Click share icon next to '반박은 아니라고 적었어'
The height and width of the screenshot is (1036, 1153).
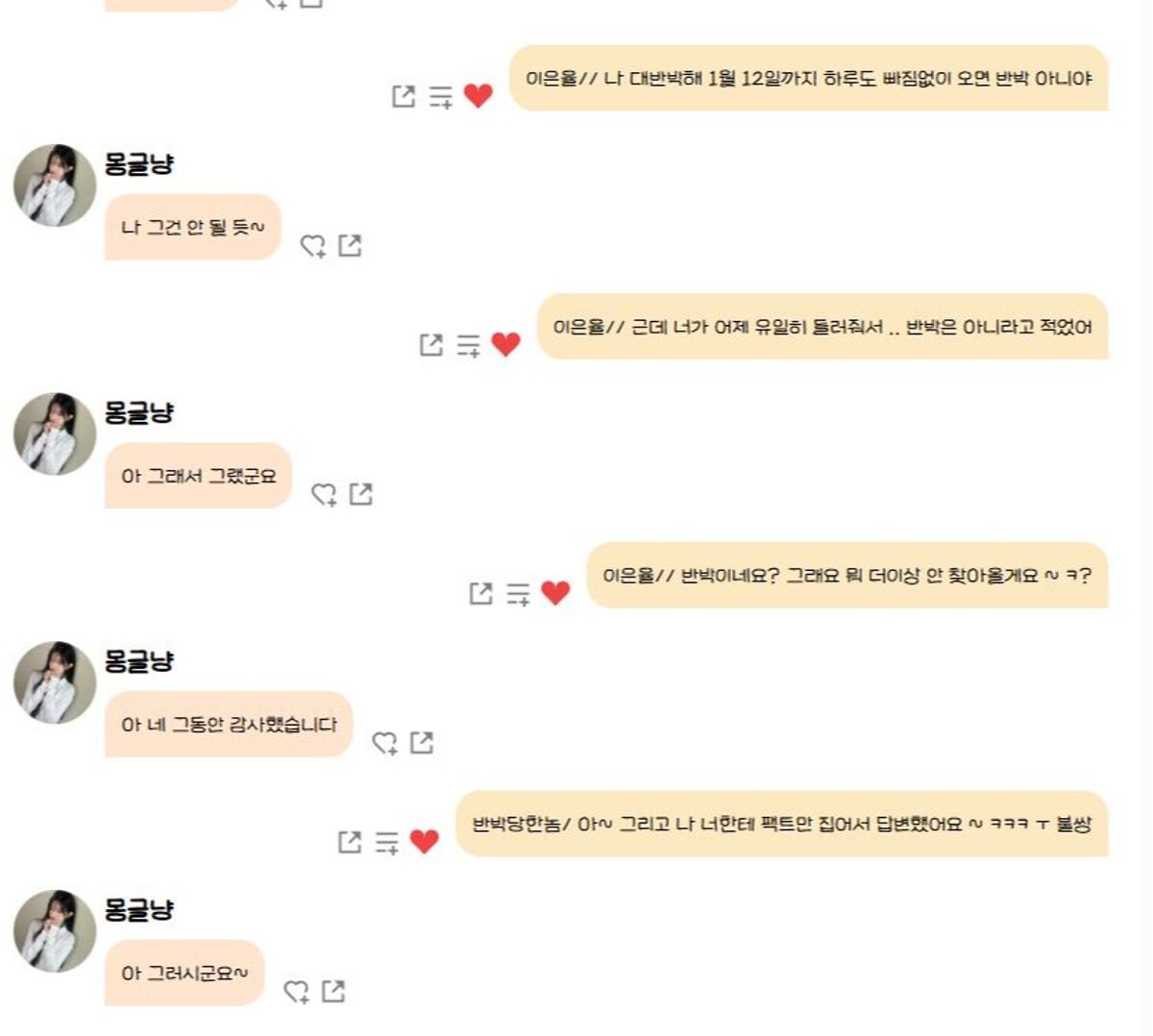(431, 344)
